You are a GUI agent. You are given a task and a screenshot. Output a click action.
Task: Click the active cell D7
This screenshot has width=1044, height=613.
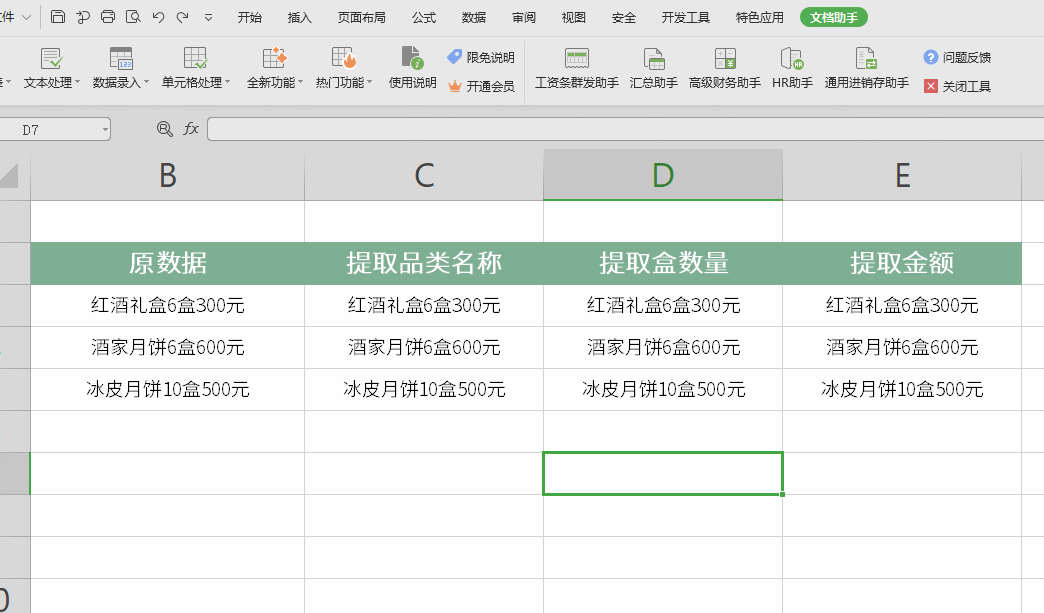[663, 473]
